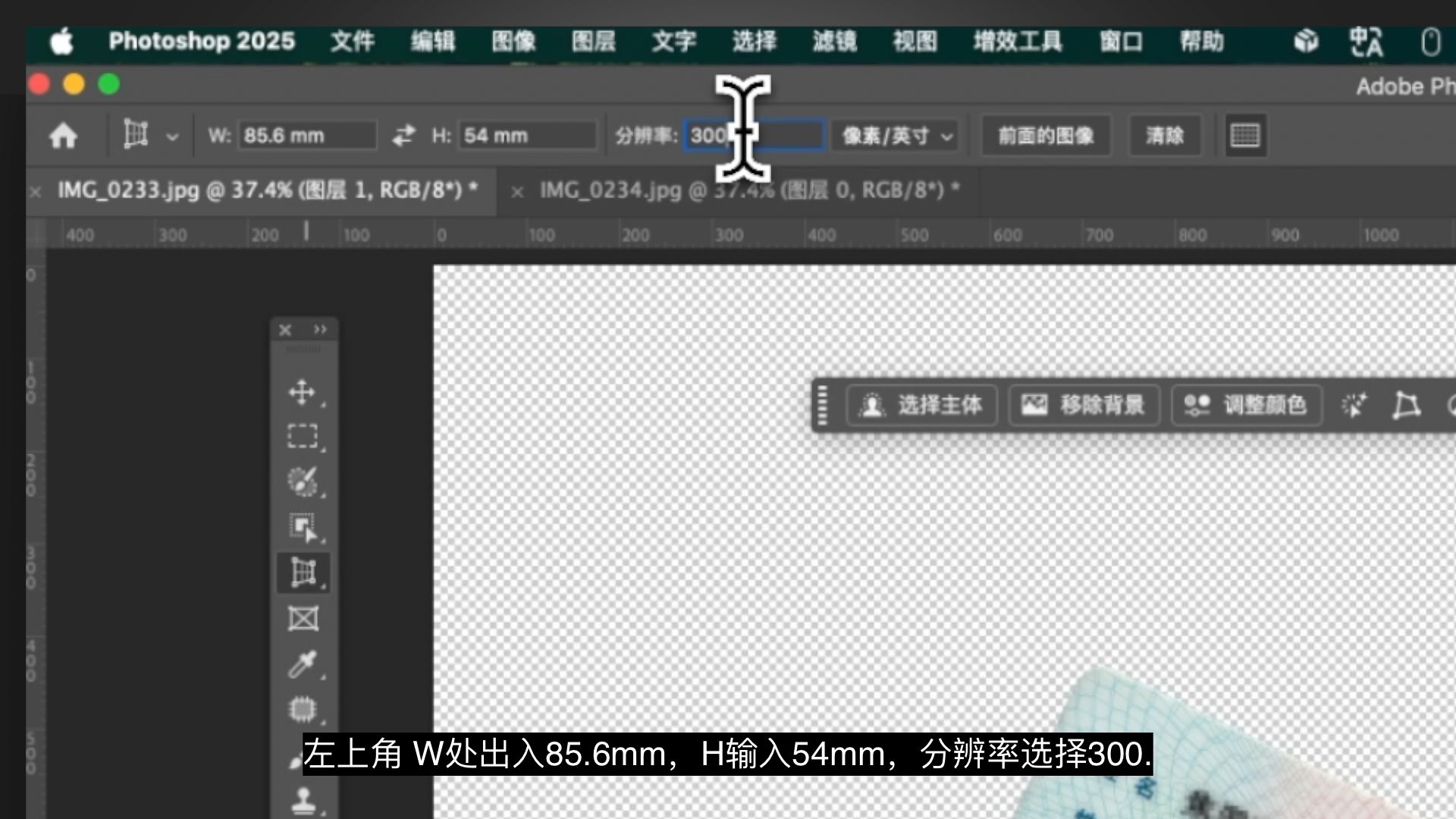Select the Frame tool
The image size is (1456, 819).
point(303,619)
